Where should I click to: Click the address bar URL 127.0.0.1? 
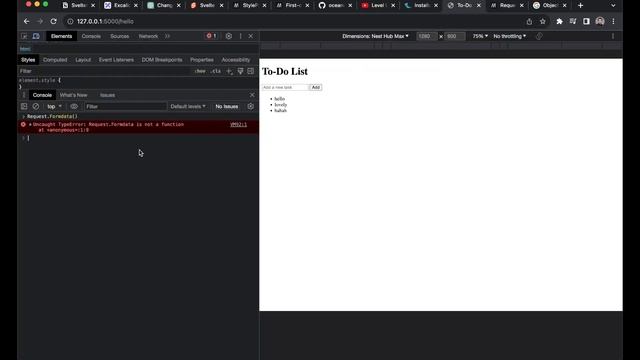(x=105, y=21)
